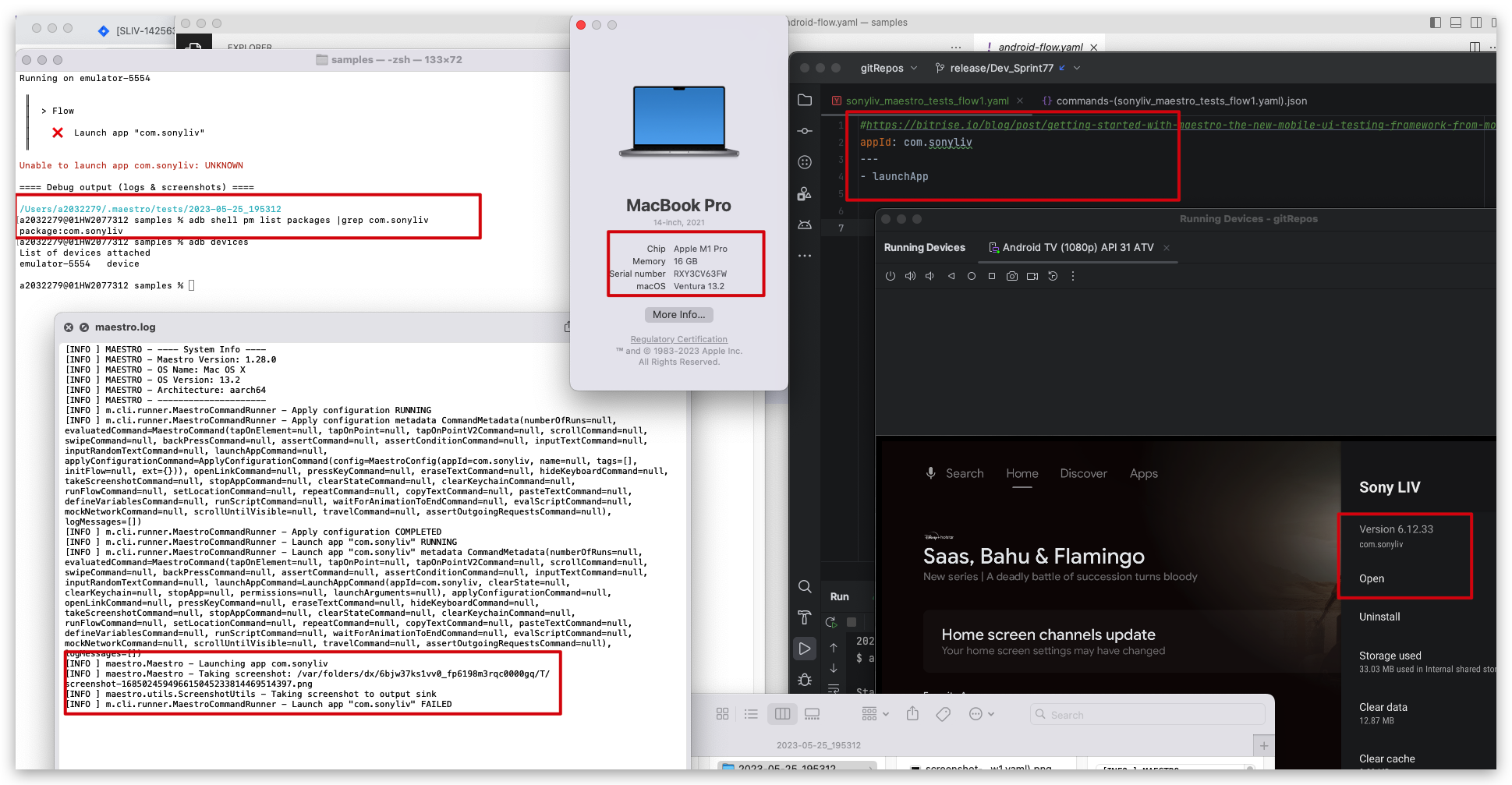This screenshot has height=785, width=1512.
Task: Open the emulator three-dot overflow menu
Action: (1074, 275)
